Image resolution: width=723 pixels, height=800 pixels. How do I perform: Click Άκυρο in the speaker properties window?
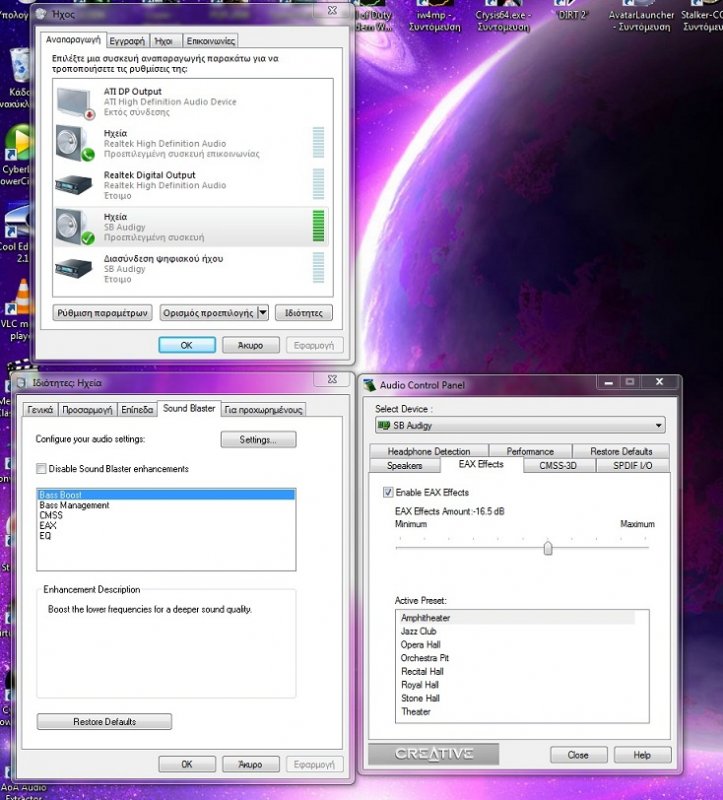[x=251, y=764]
